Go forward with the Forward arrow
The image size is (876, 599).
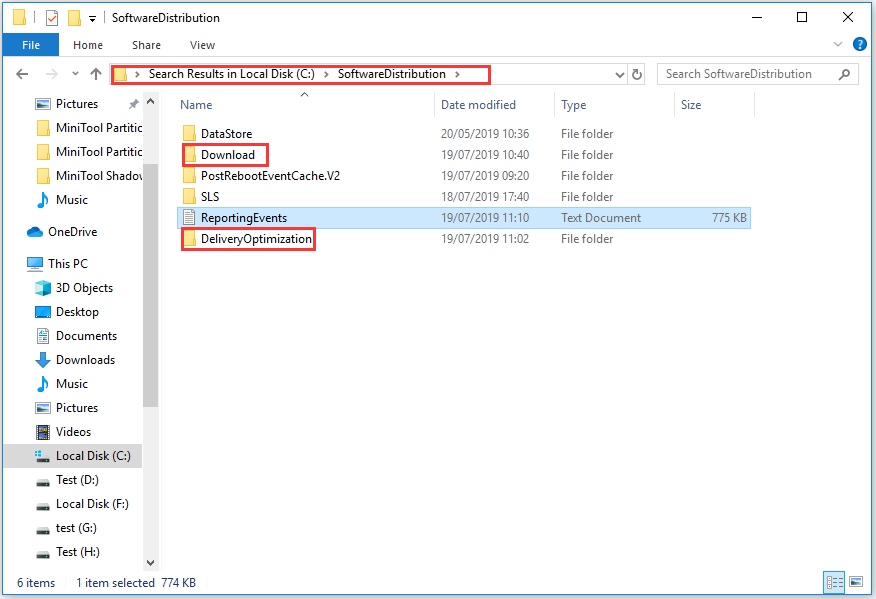pyautogui.click(x=51, y=74)
